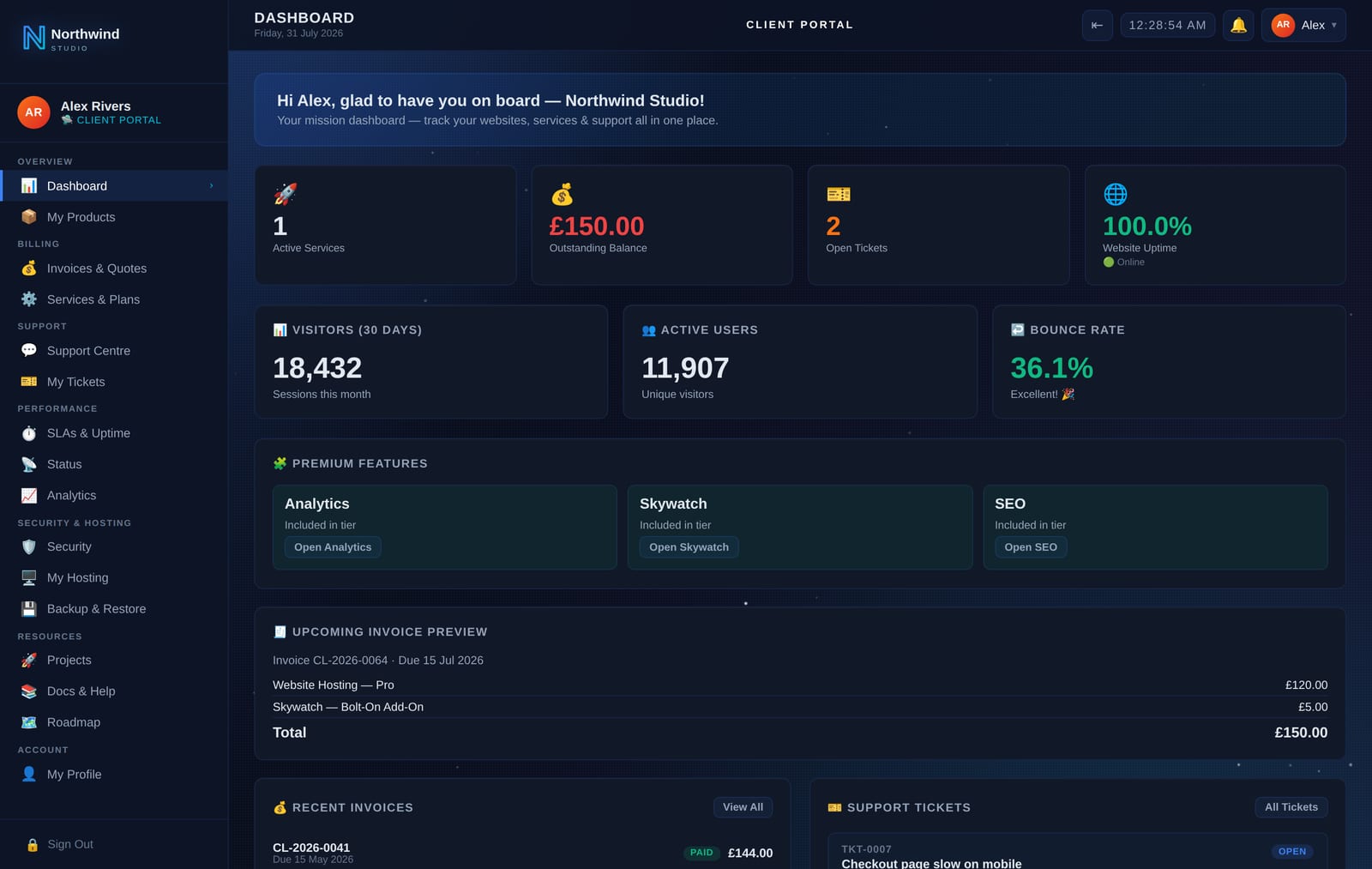Open My Products in the sidebar
Image resolution: width=1372 pixels, height=869 pixels.
click(x=114, y=217)
